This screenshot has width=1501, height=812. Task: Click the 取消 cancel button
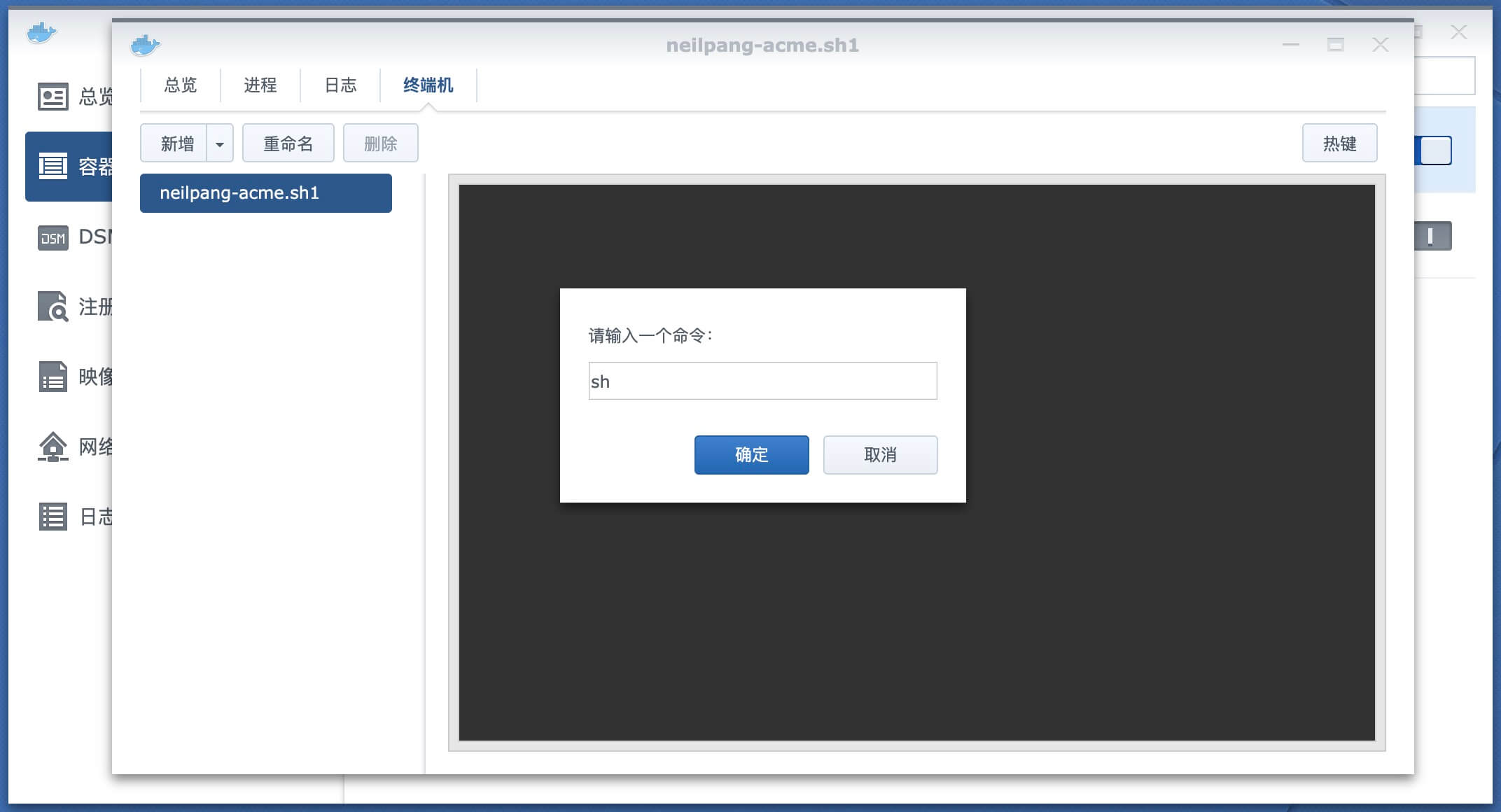tap(880, 455)
